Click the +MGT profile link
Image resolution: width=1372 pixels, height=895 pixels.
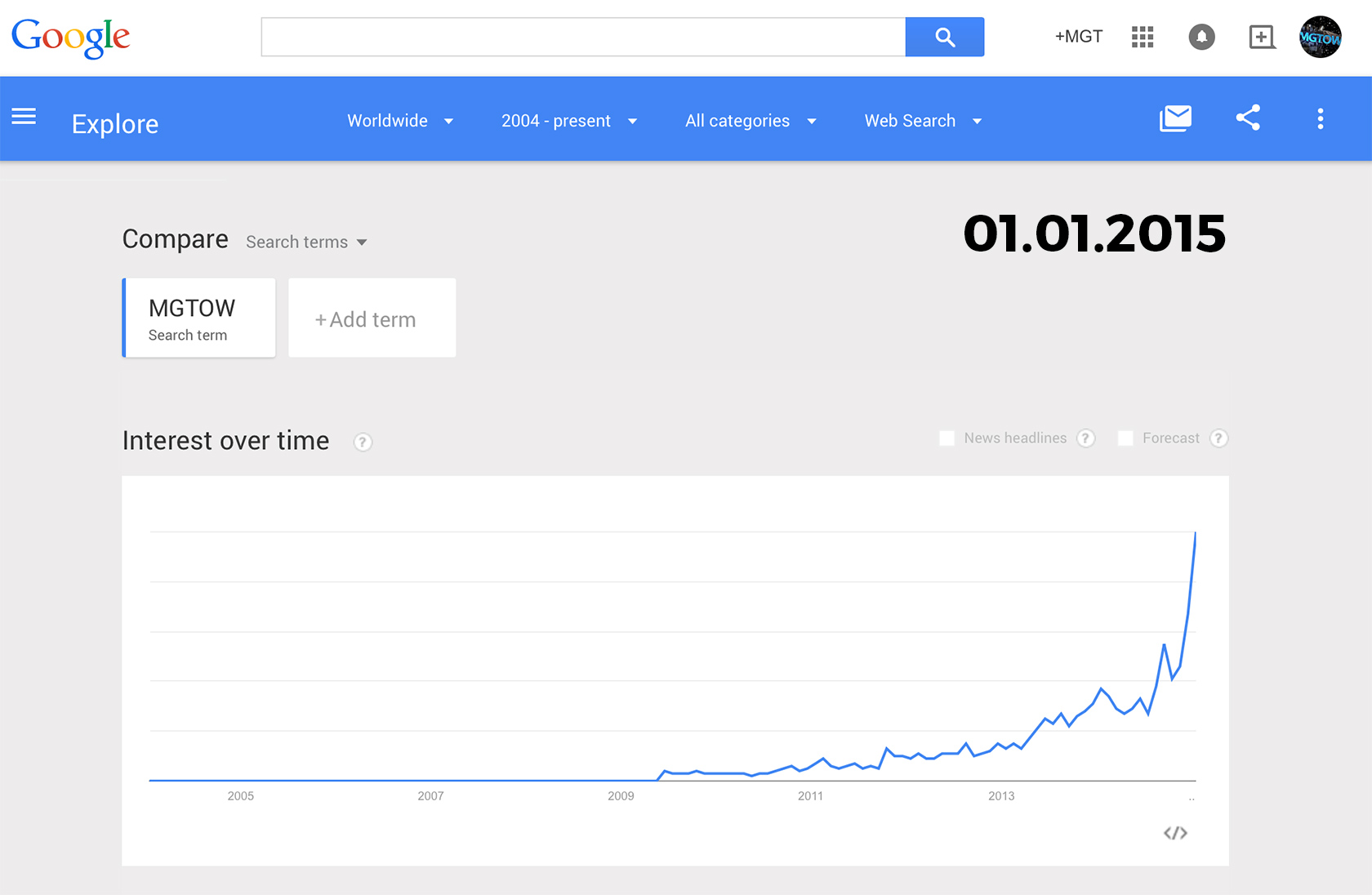(x=1078, y=37)
